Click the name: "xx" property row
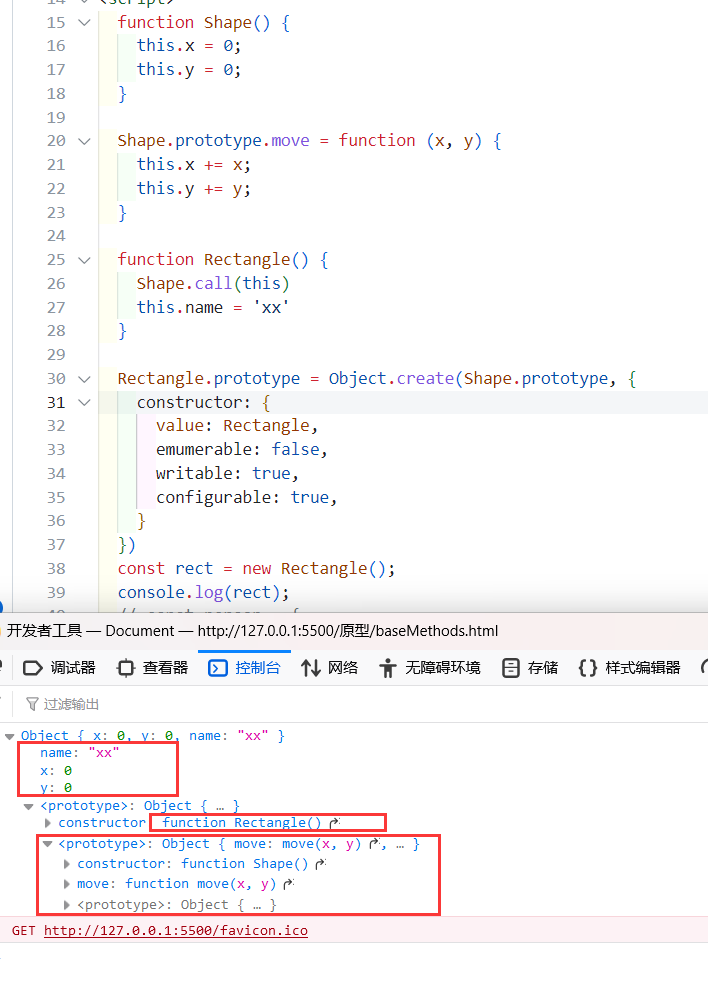The image size is (708, 993). pyautogui.click(x=79, y=753)
